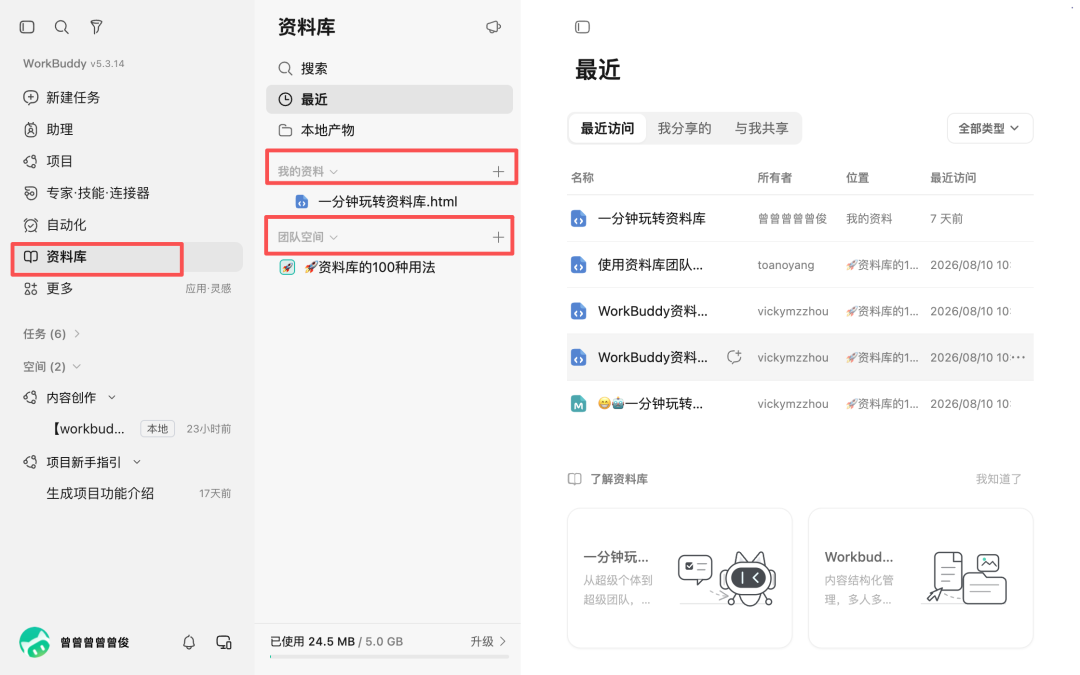Screen dimensions: 1080x675
Task: Toggle the panel icon above the 最近 heading
Action: coord(582,27)
